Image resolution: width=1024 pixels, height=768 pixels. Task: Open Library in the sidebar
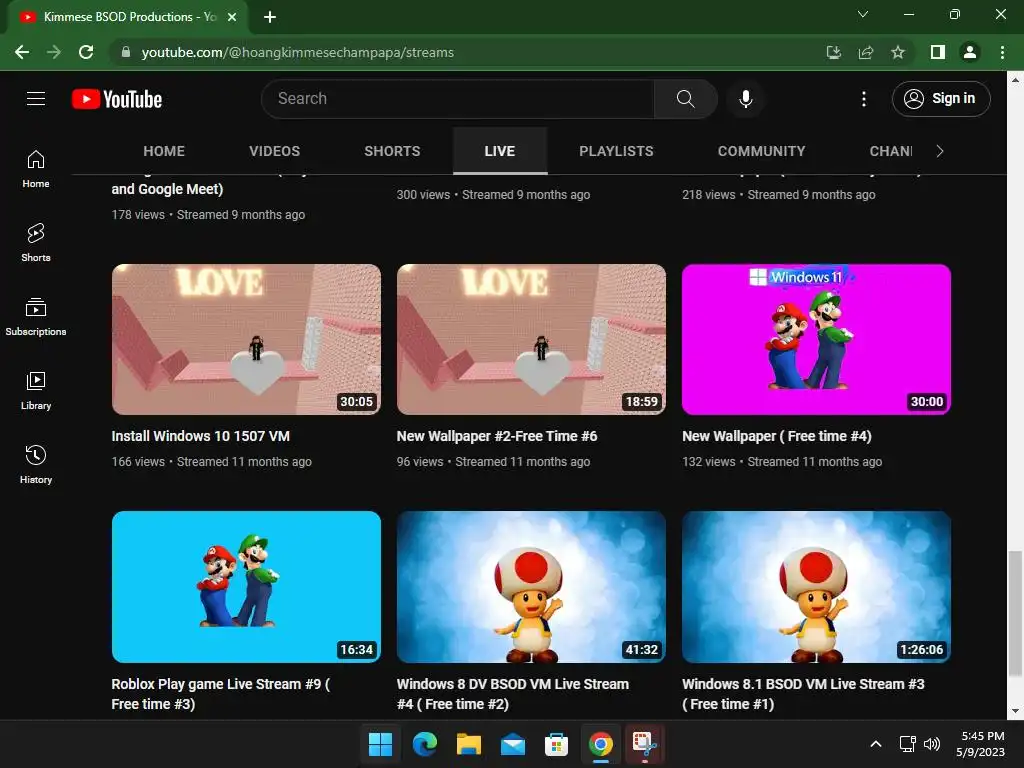[x=36, y=391]
